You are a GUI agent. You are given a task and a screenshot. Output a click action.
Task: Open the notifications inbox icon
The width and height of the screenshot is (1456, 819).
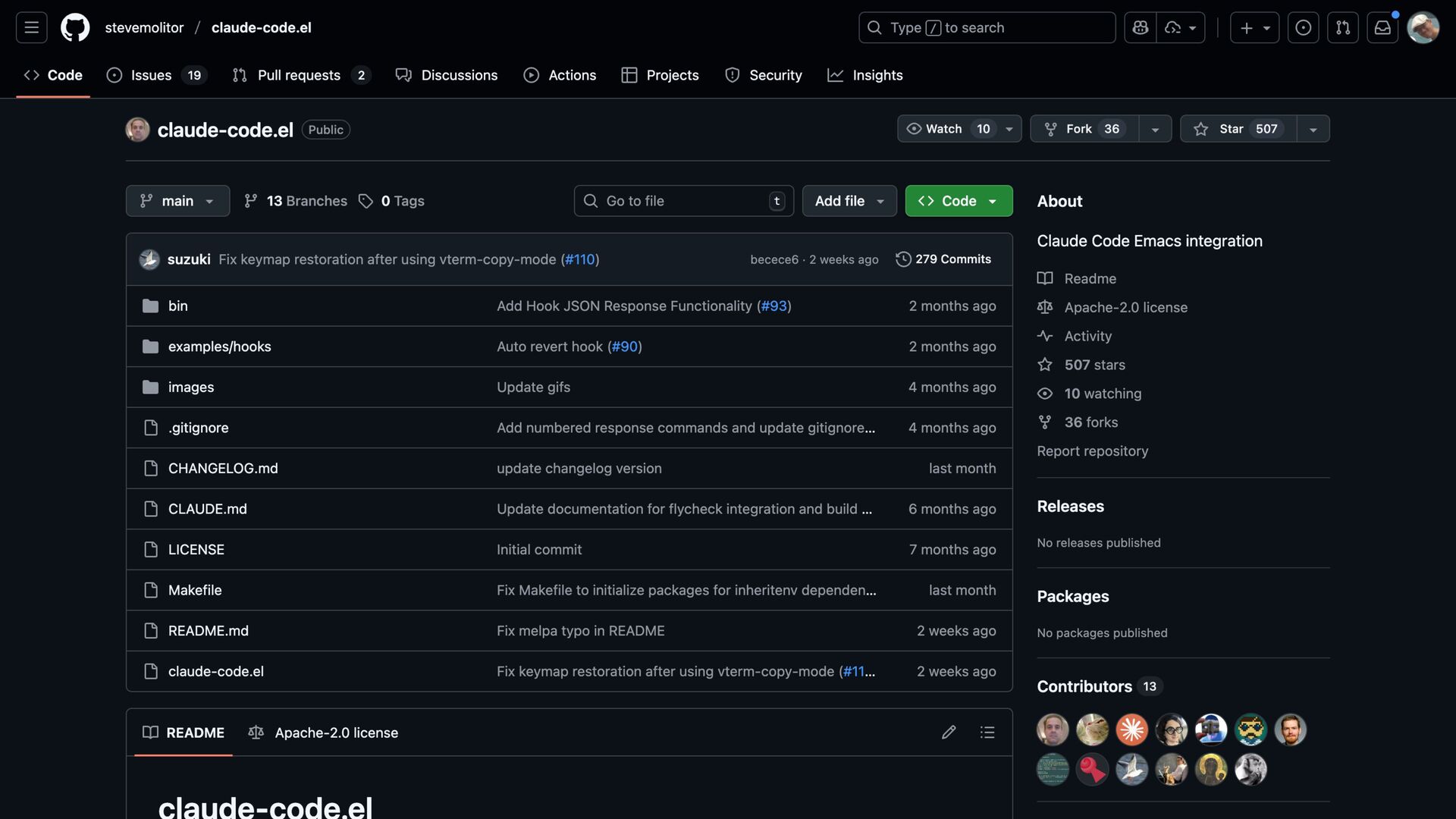[1382, 27]
